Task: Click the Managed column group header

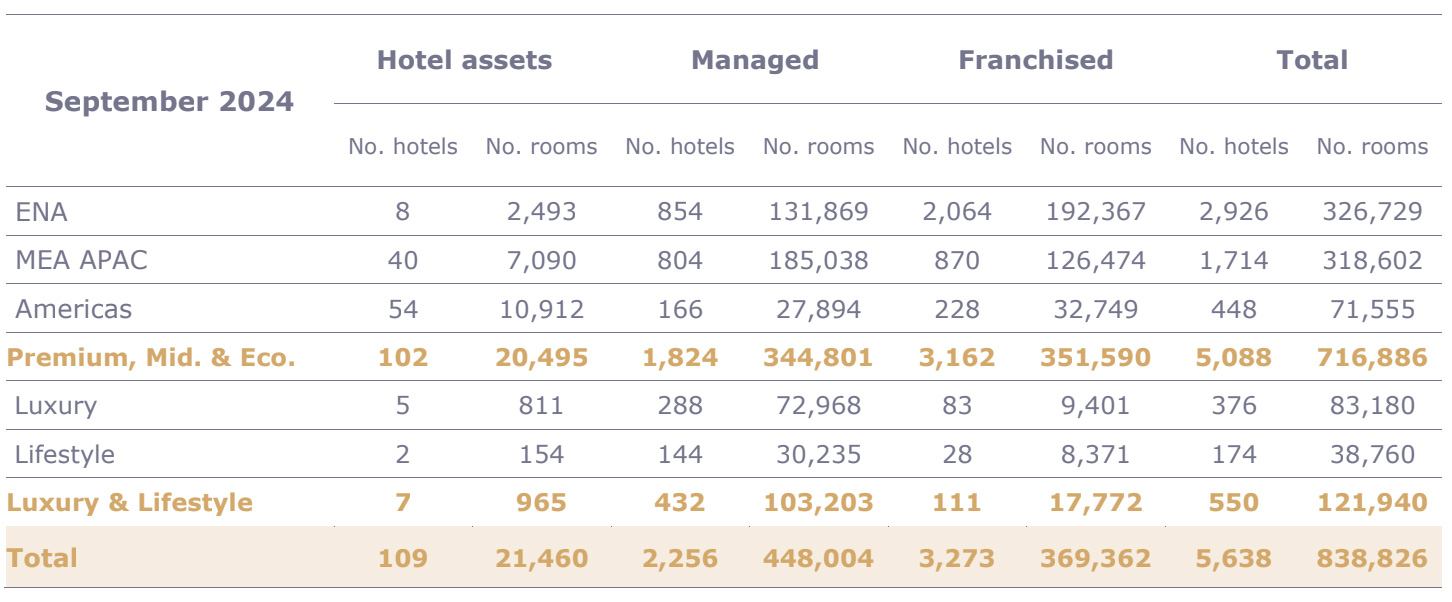Action: pyautogui.click(x=755, y=60)
